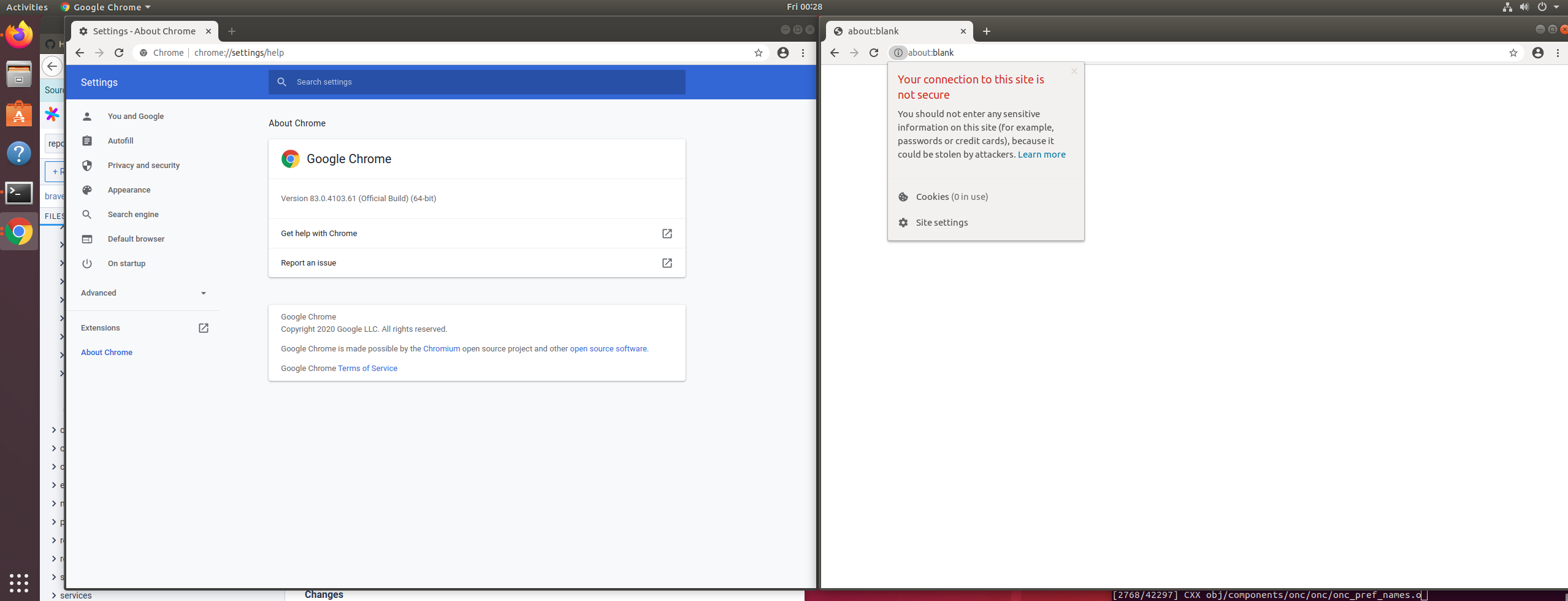The height and width of the screenshot is (601, 1568).
Task: Close the connection not secure popup
Action: [x=1074, y=71]
